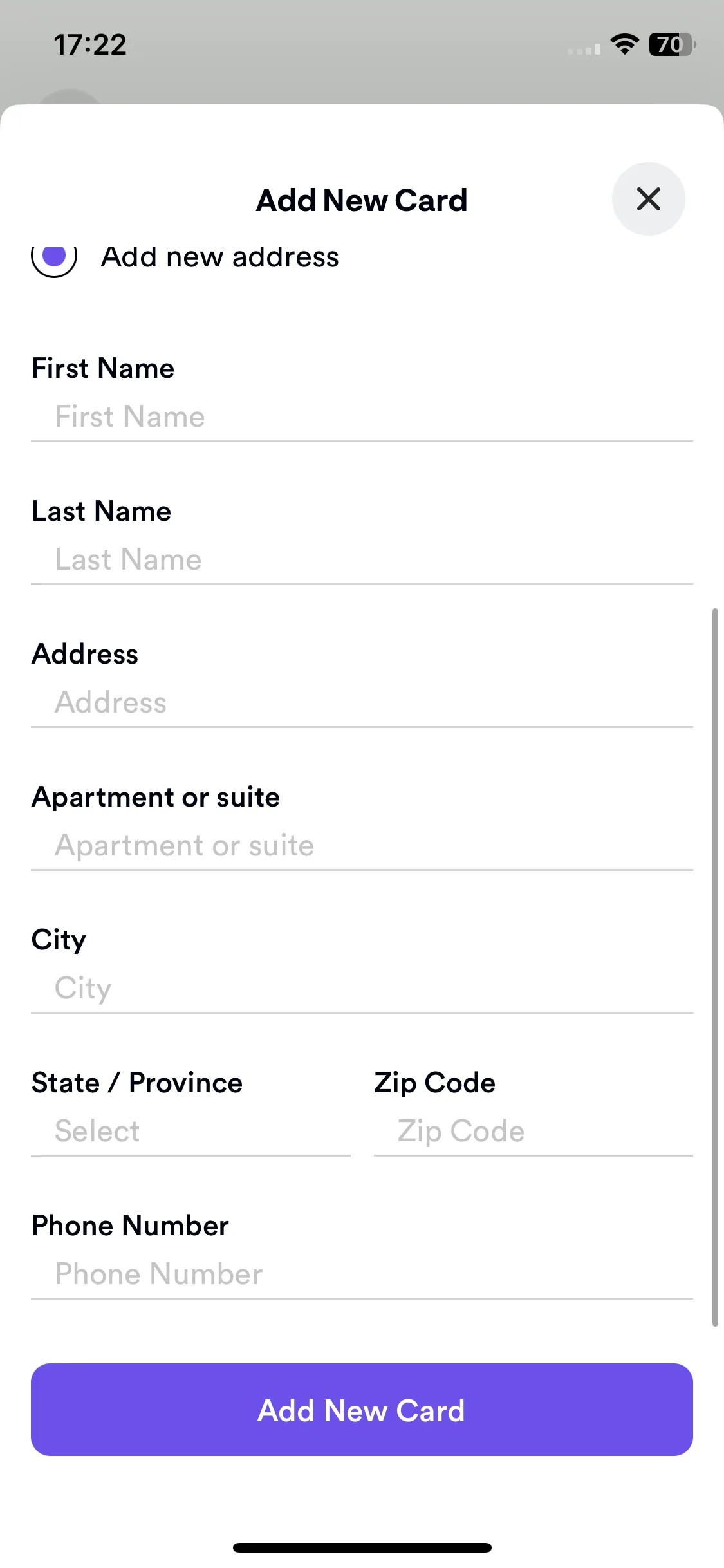Tap the Last Name input field

362,560
